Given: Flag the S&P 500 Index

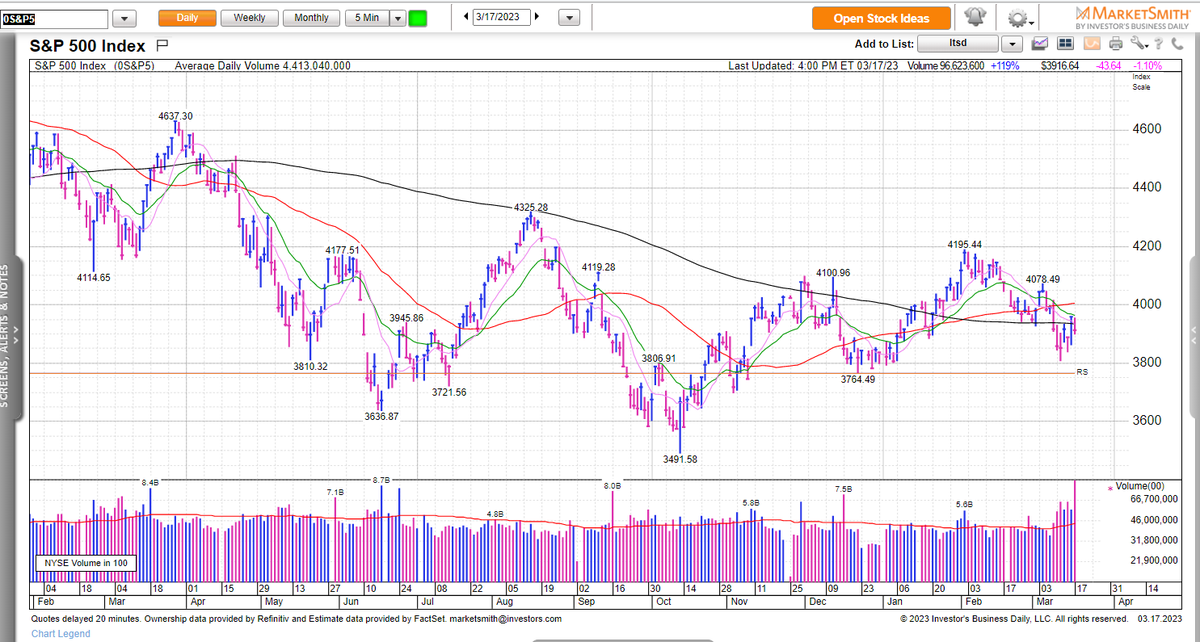Looking at the screenshot, I should [162, 45].
